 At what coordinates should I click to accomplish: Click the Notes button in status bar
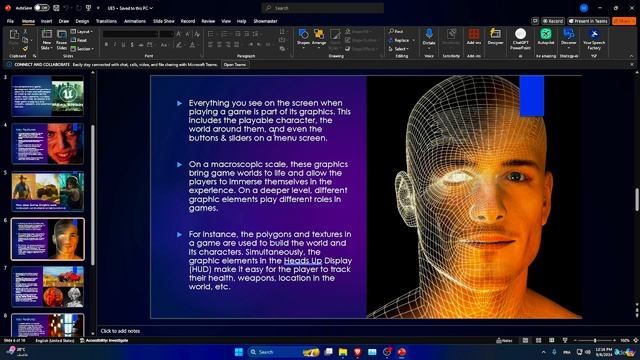click(504, 340)
